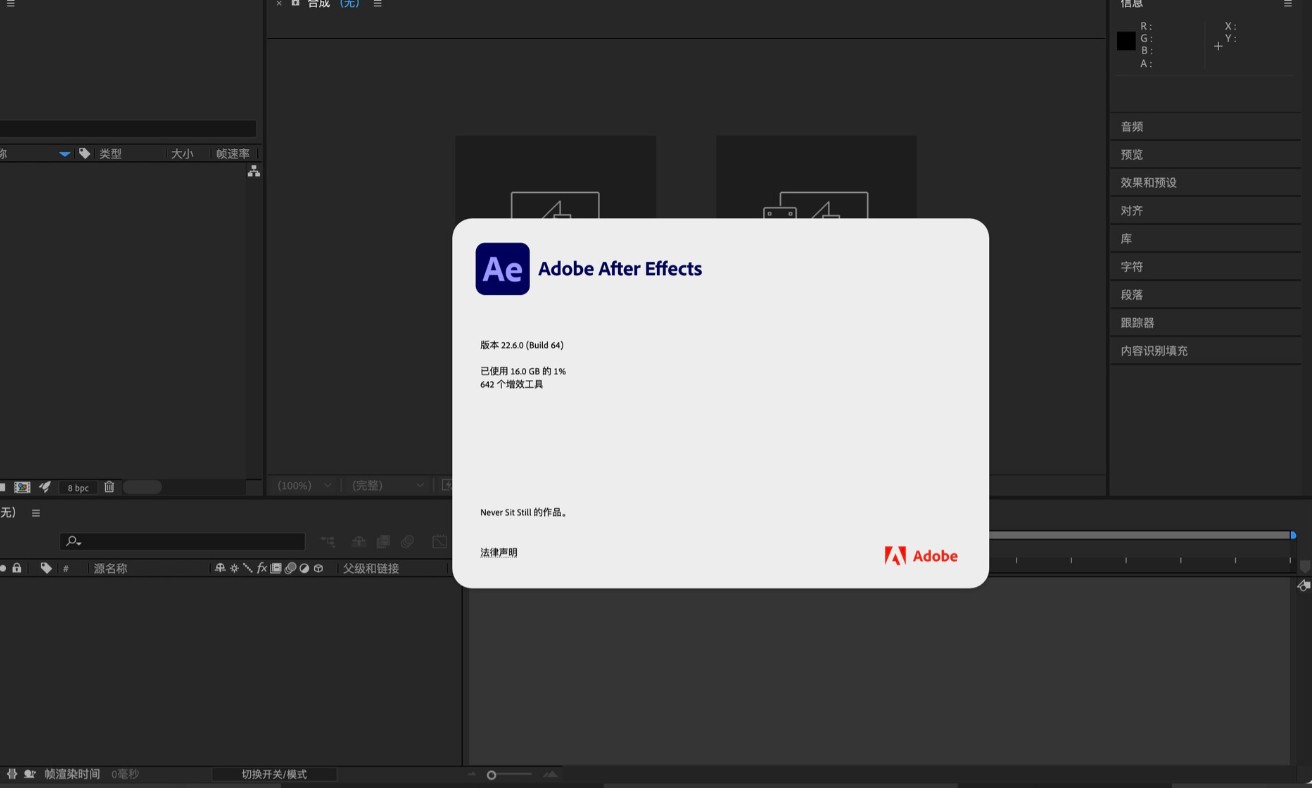Click the 帧速率 column header

tap(233, 154)
